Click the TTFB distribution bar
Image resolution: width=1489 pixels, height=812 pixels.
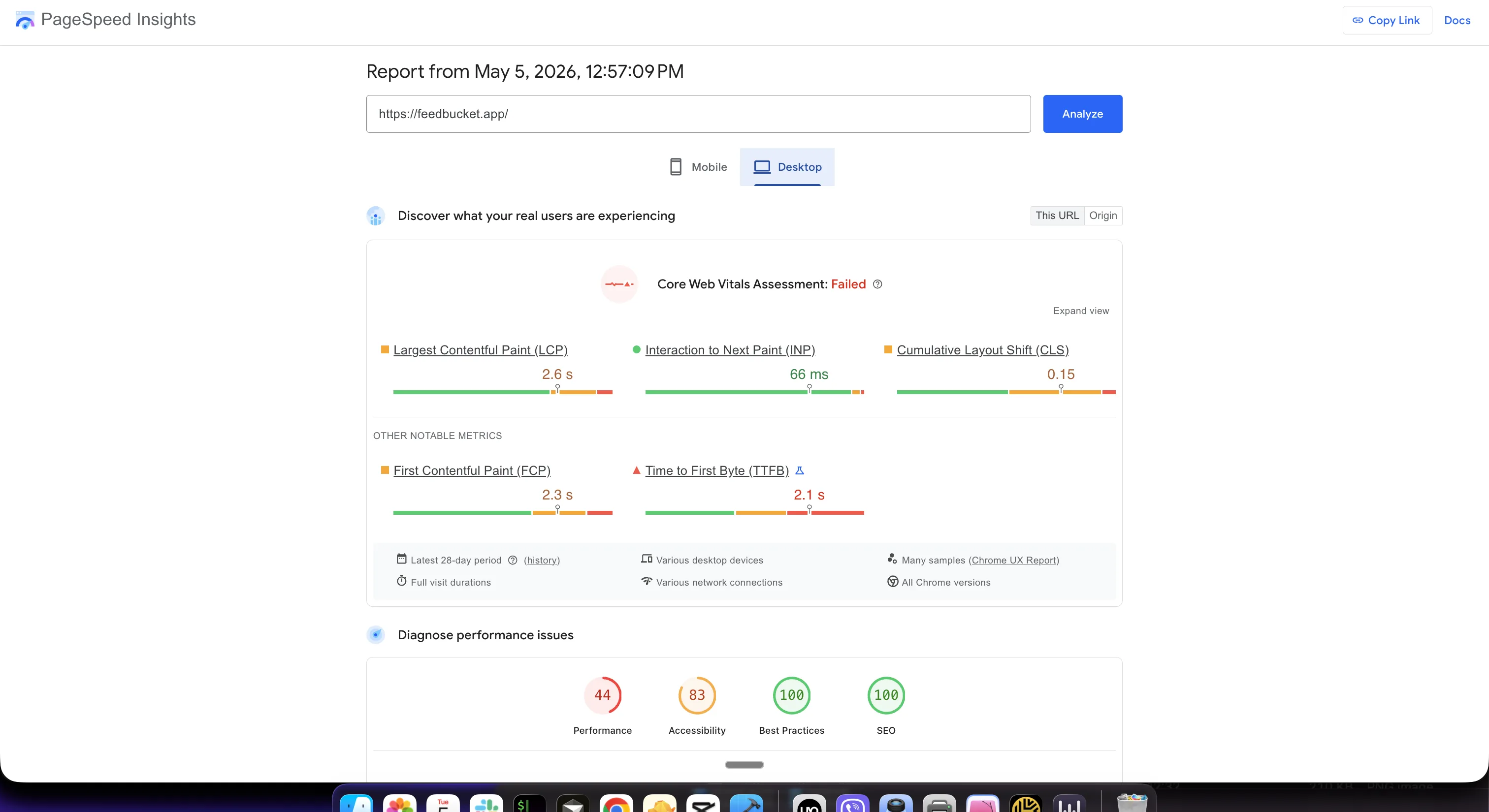(x=754, y=513)
